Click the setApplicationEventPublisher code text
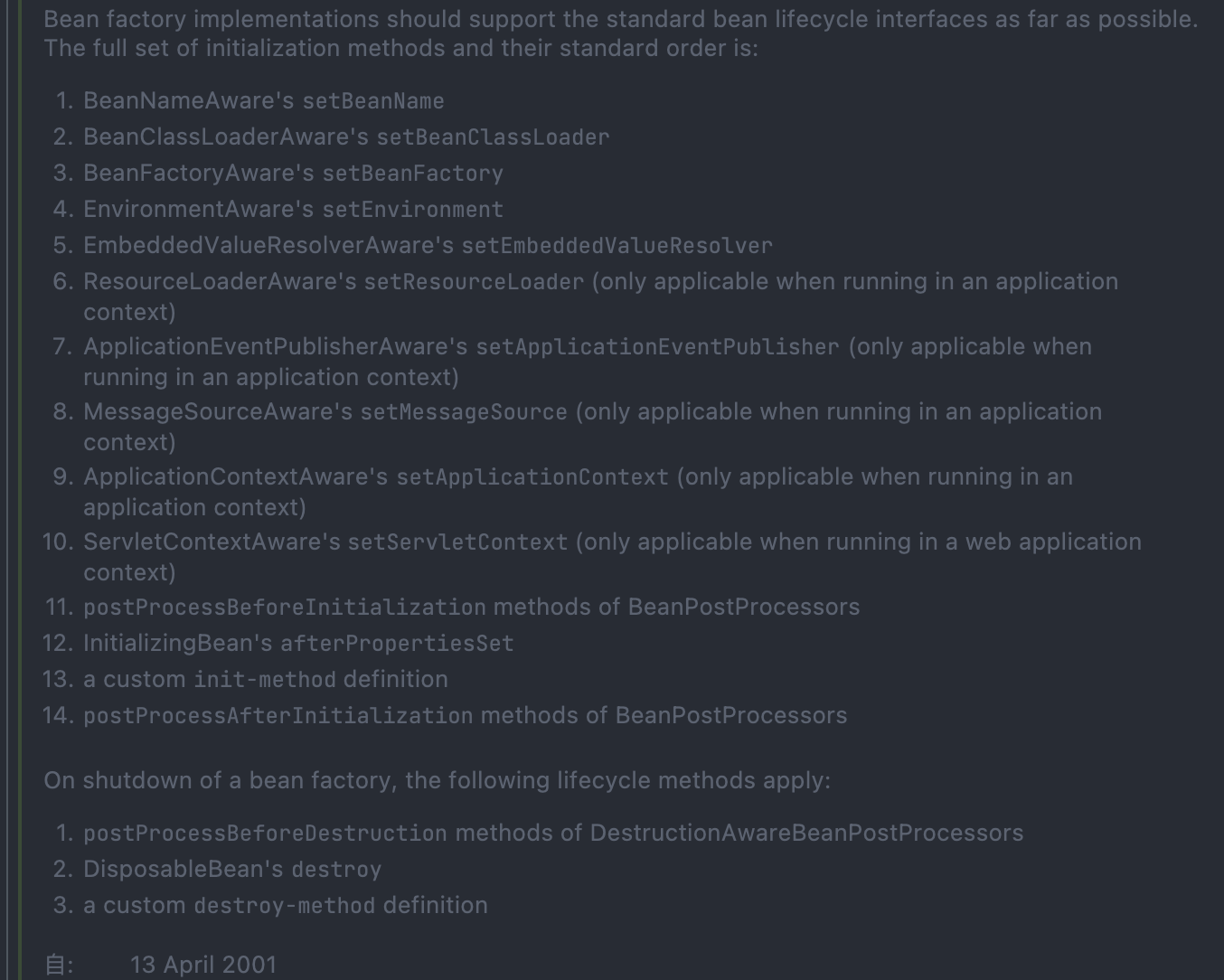Viewport: 1224px width, 980px height. click(657, 347)
